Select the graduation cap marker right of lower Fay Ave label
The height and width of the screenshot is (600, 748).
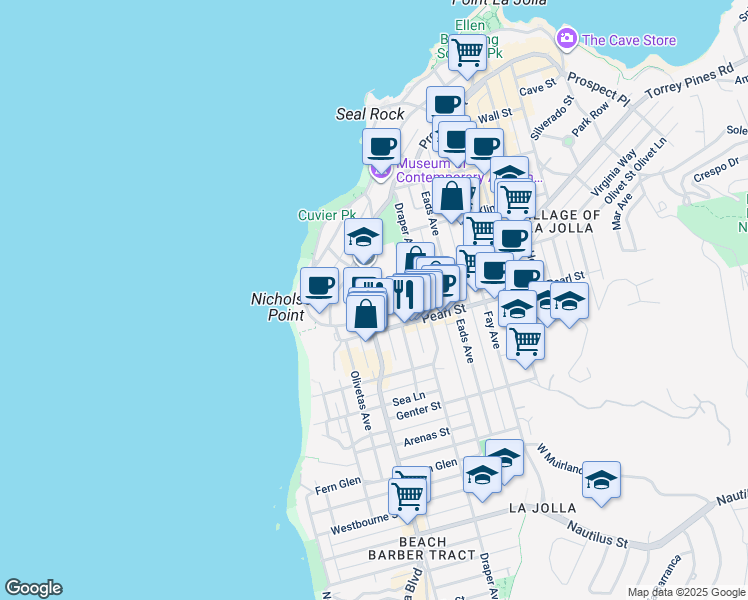(x=517, y=308)
